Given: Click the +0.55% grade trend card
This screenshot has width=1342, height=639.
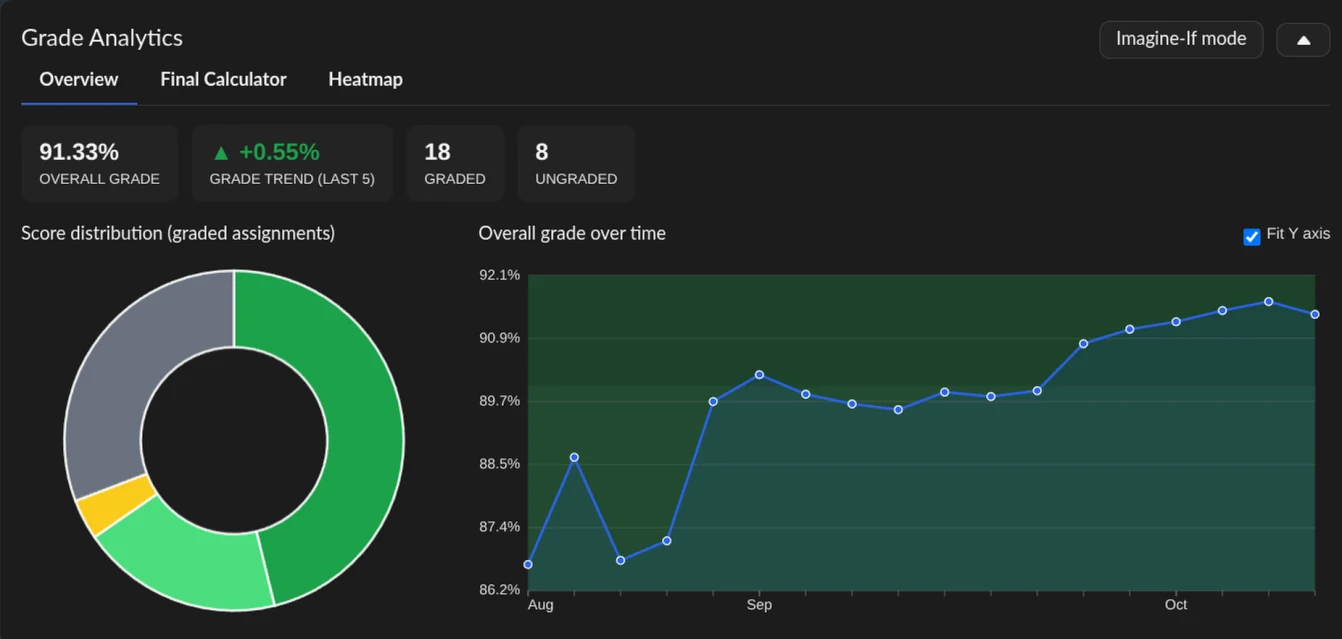Looking at the screenshot, I should pos(292,164).
